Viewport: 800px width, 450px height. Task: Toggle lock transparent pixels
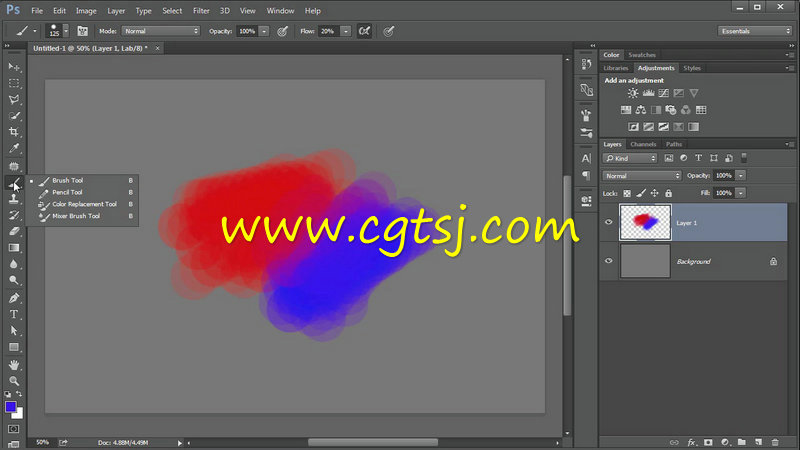coord(627,193)
